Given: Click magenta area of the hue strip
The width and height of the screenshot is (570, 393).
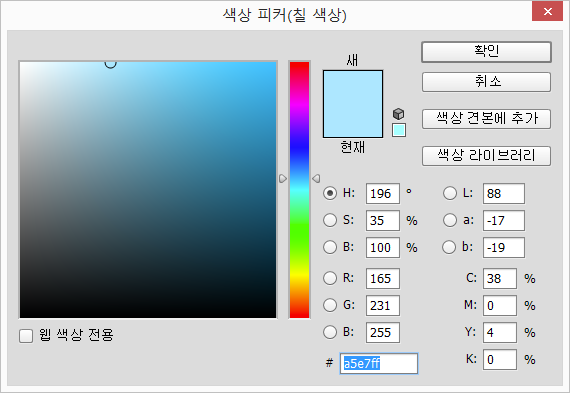Looking at the screenshot, I should click(x=300, y=105).
